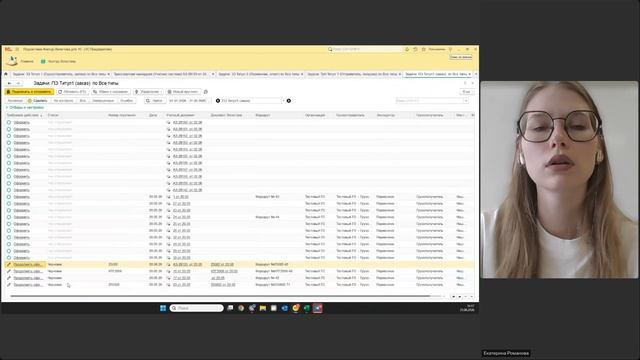Click the Windows taskbar search box
This screenshot has height=360, width=640.
[x=196, y=308]
